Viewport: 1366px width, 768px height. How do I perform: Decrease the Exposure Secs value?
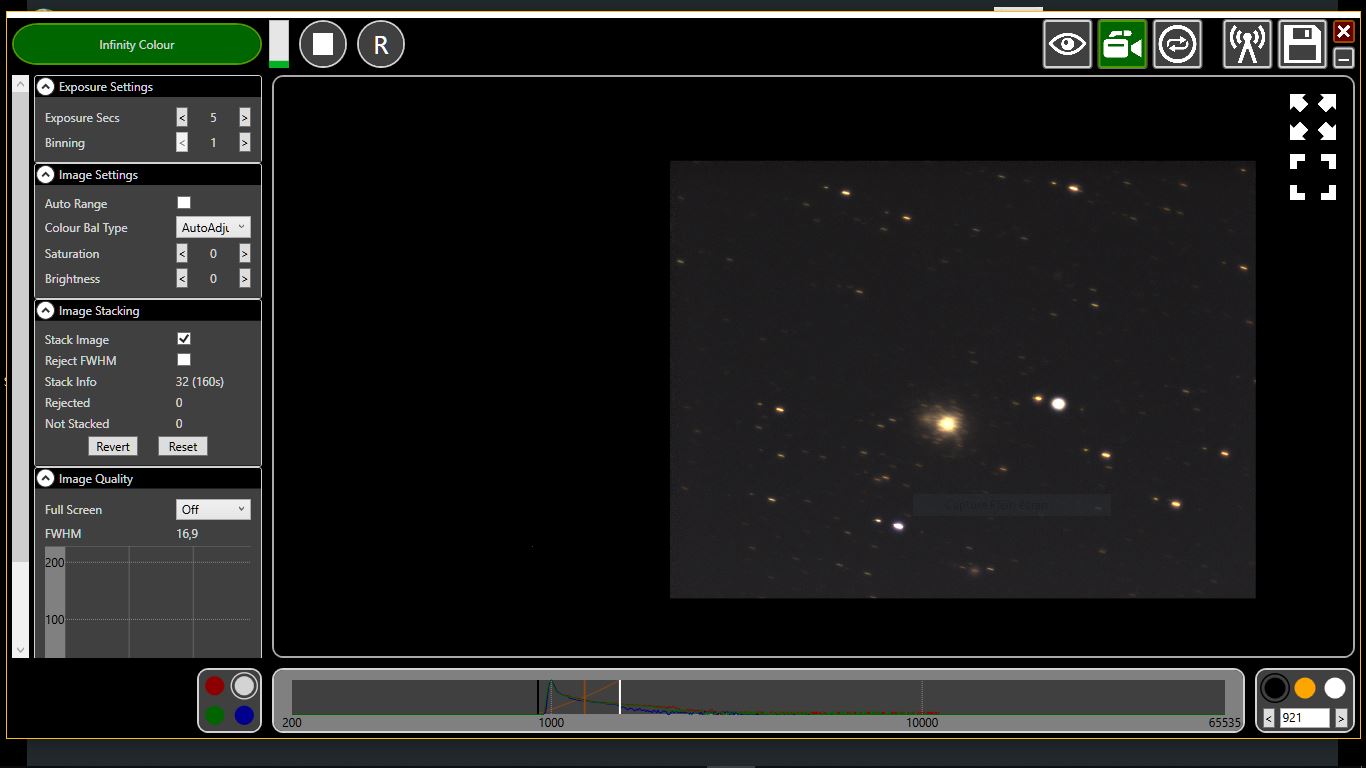182,118
